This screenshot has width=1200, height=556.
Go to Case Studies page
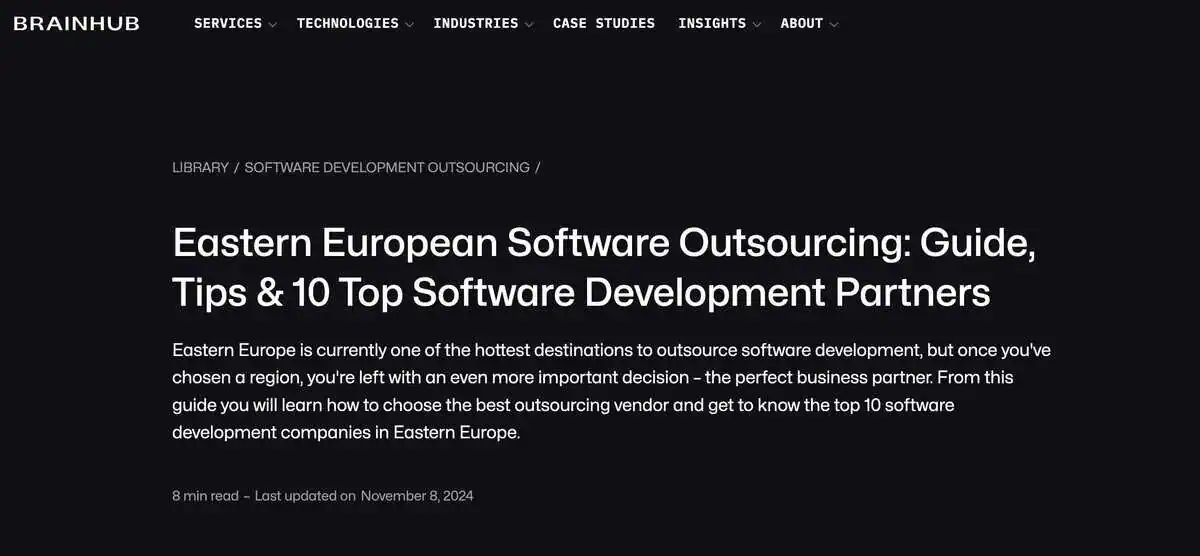[604, 23]
